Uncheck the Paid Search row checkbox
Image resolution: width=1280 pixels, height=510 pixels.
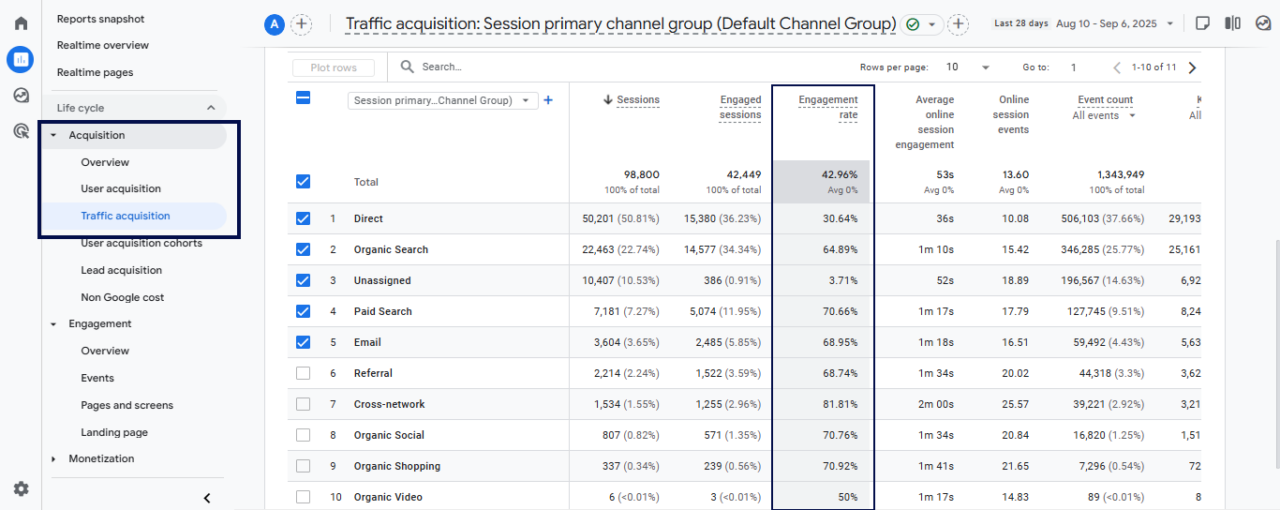tap(303, 311)
